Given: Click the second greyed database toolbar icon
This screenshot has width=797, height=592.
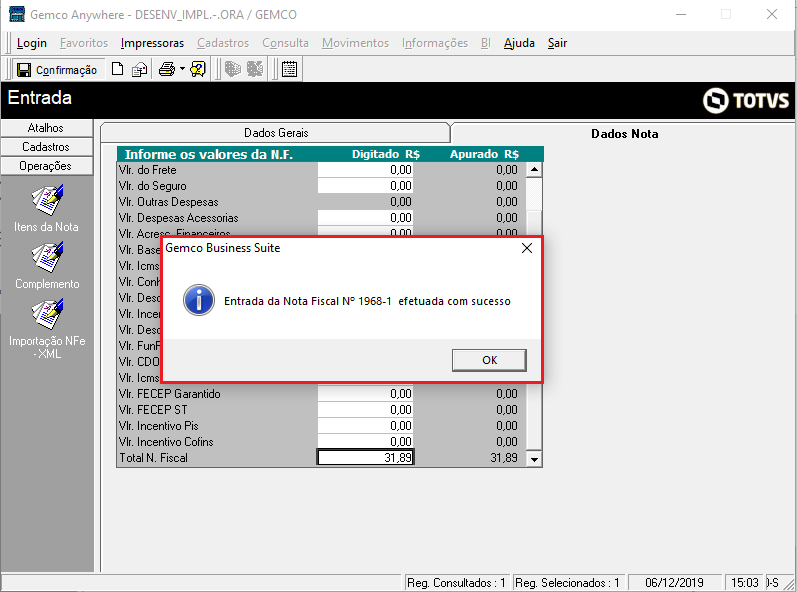Looking at the screenshot, I should tap(255, 69).
